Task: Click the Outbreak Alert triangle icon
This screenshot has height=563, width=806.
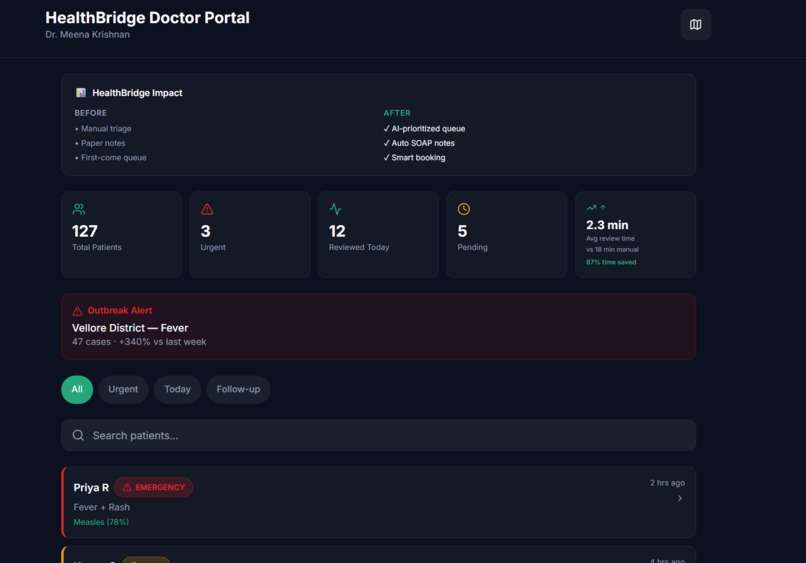Action: click(77, 311)
